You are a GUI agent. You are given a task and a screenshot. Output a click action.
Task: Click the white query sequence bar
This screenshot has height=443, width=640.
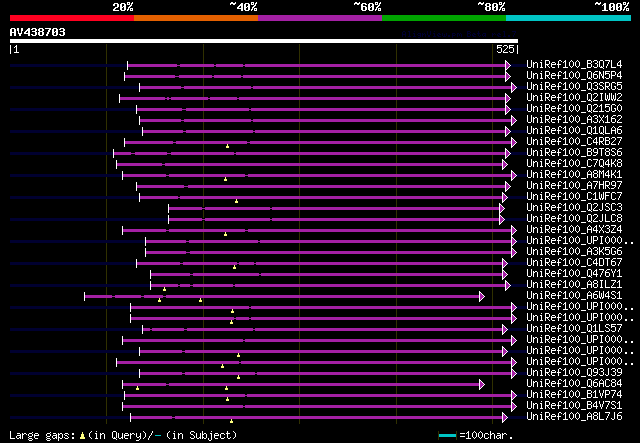[x=264, y=41]
